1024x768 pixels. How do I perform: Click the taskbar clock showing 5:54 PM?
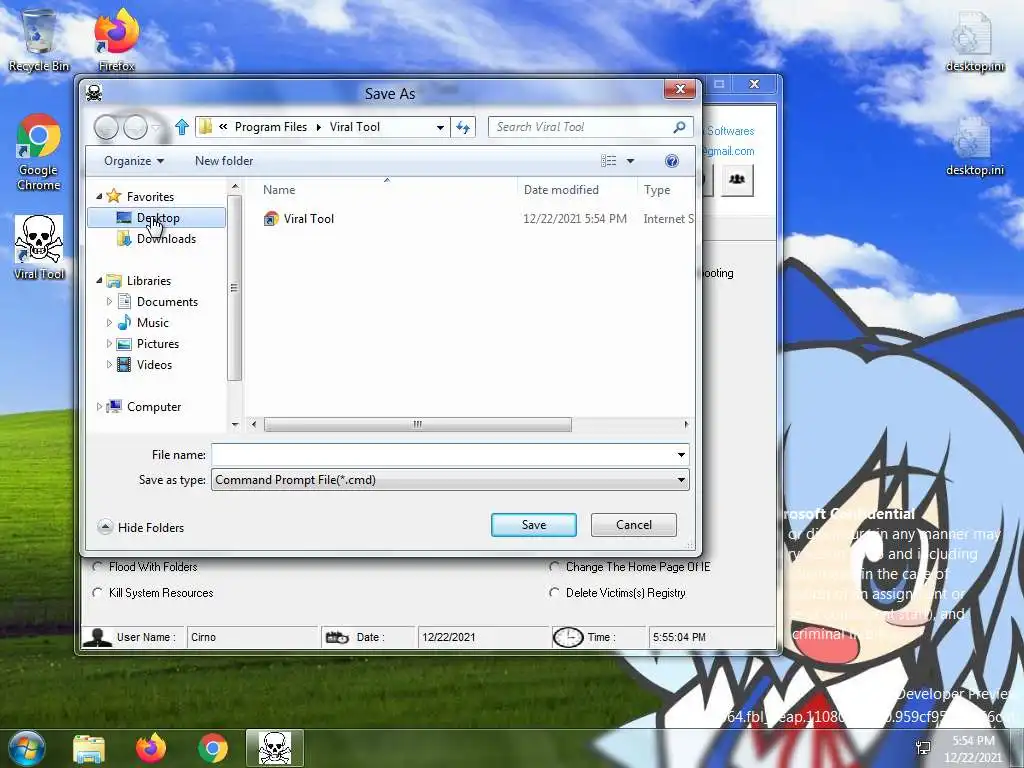pyautogui.click(x=973, y=748)
